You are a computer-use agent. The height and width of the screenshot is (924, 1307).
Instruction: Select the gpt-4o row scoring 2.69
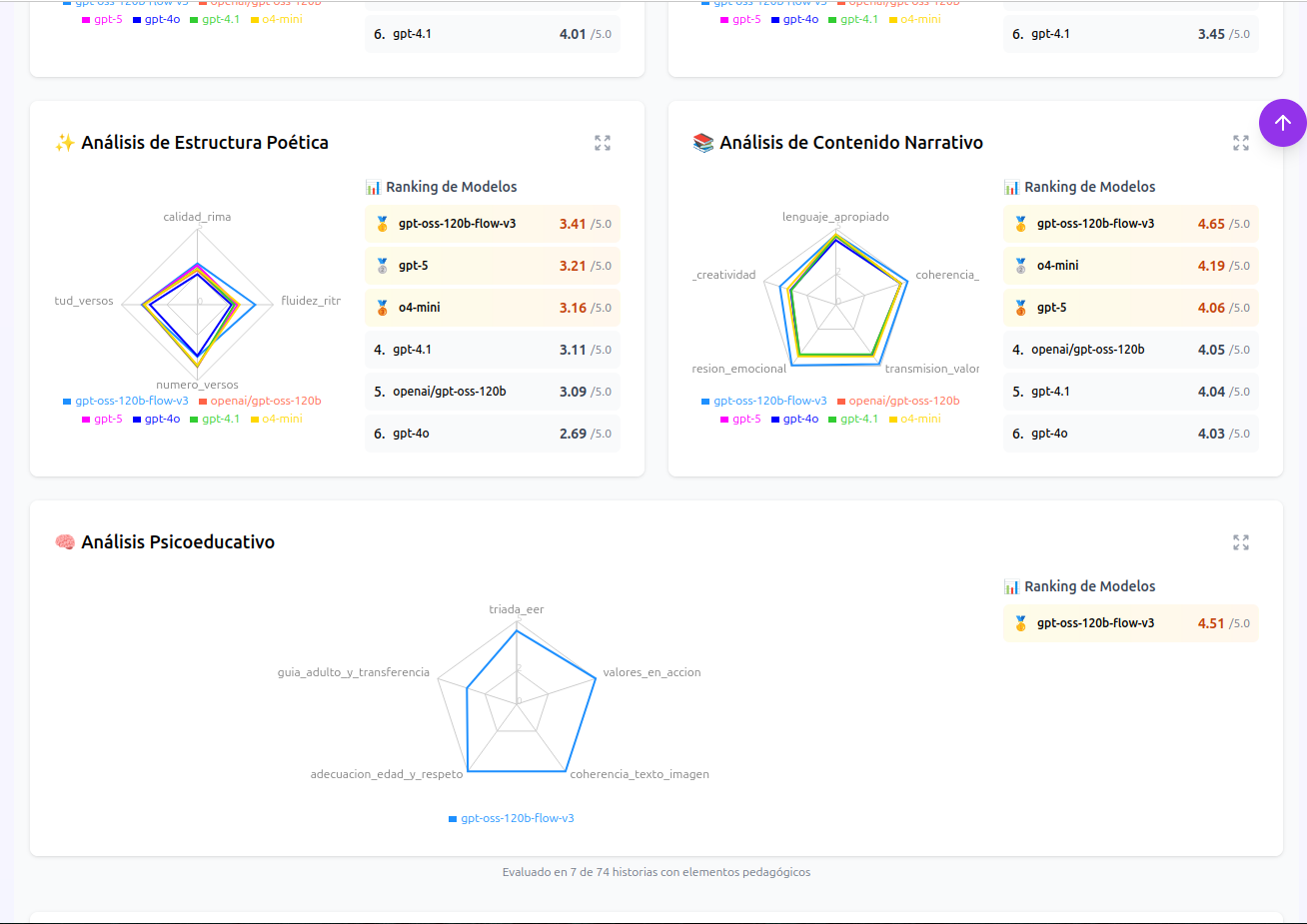(x=493, y=434)
